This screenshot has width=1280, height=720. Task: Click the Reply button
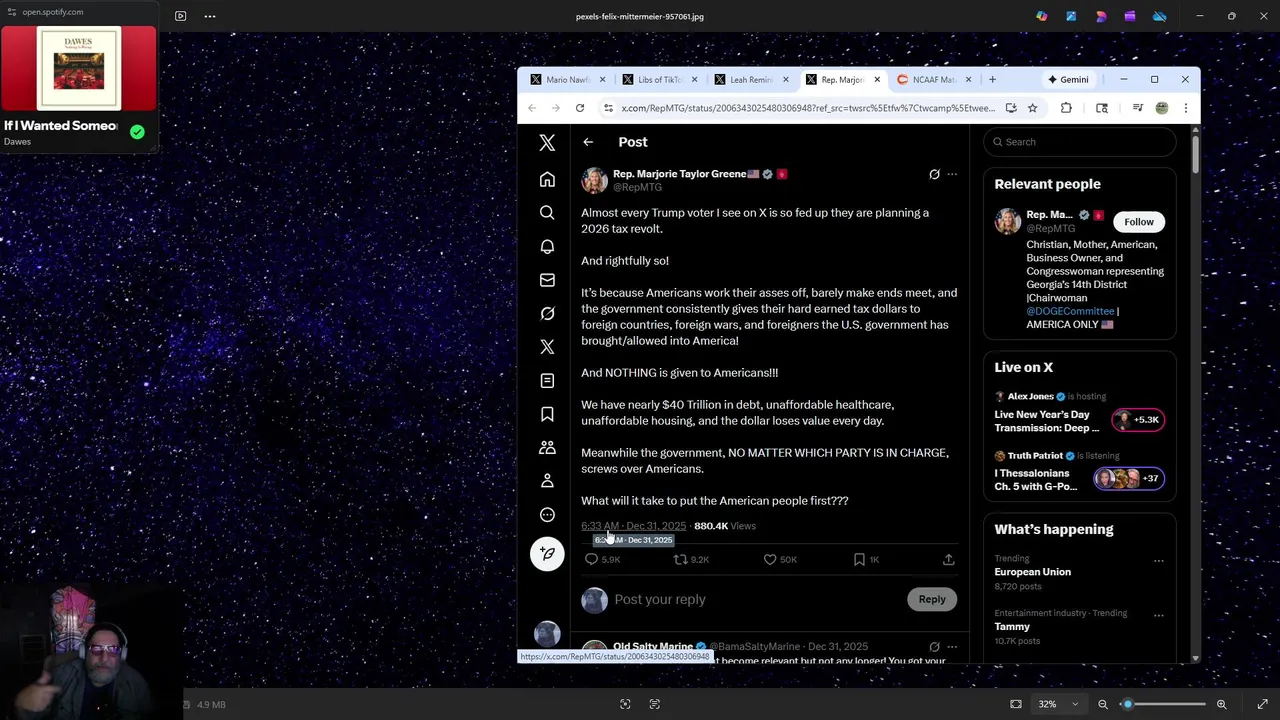[932, 599]
